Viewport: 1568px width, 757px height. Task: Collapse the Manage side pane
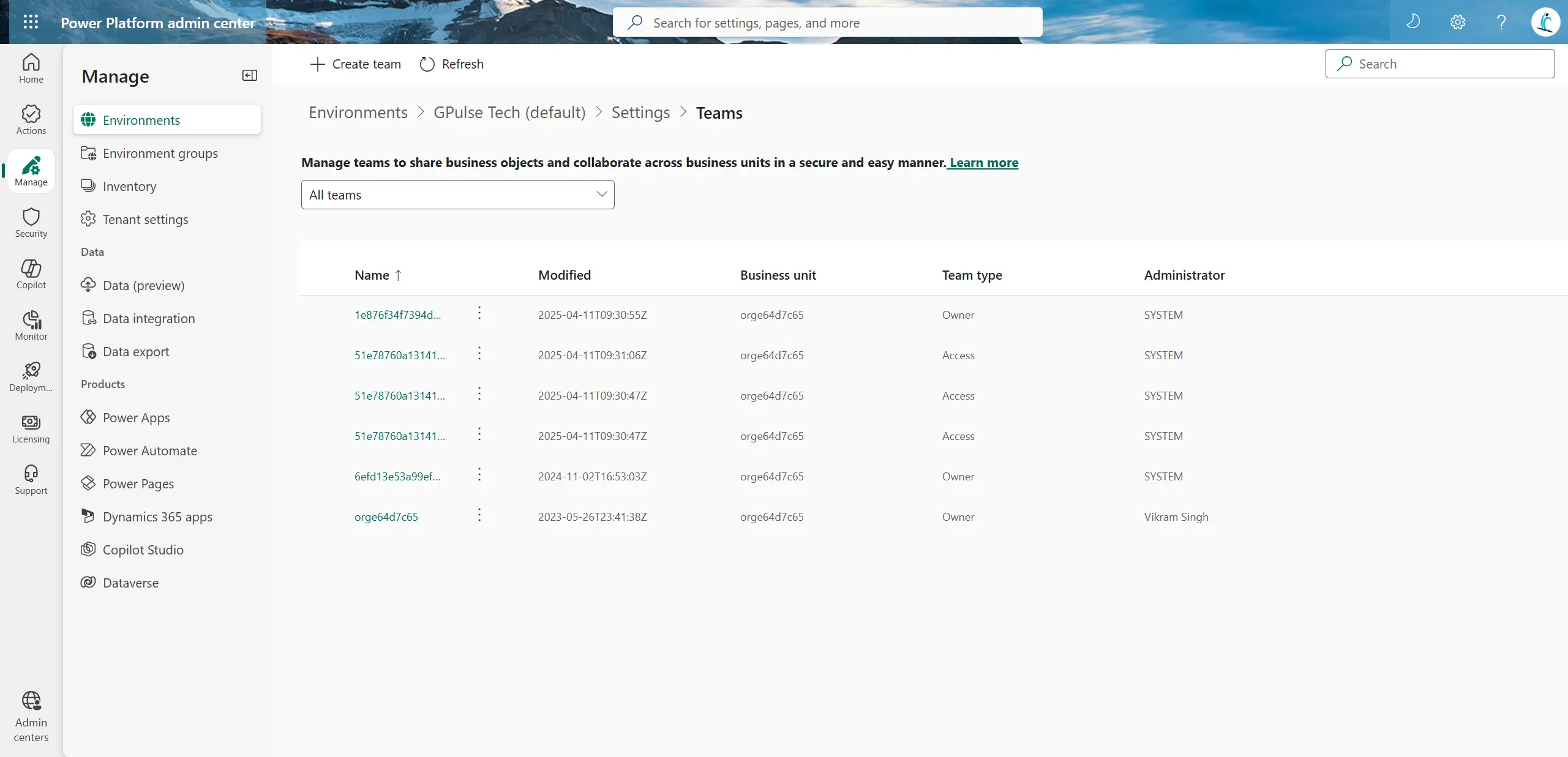[x=249, y=75]
